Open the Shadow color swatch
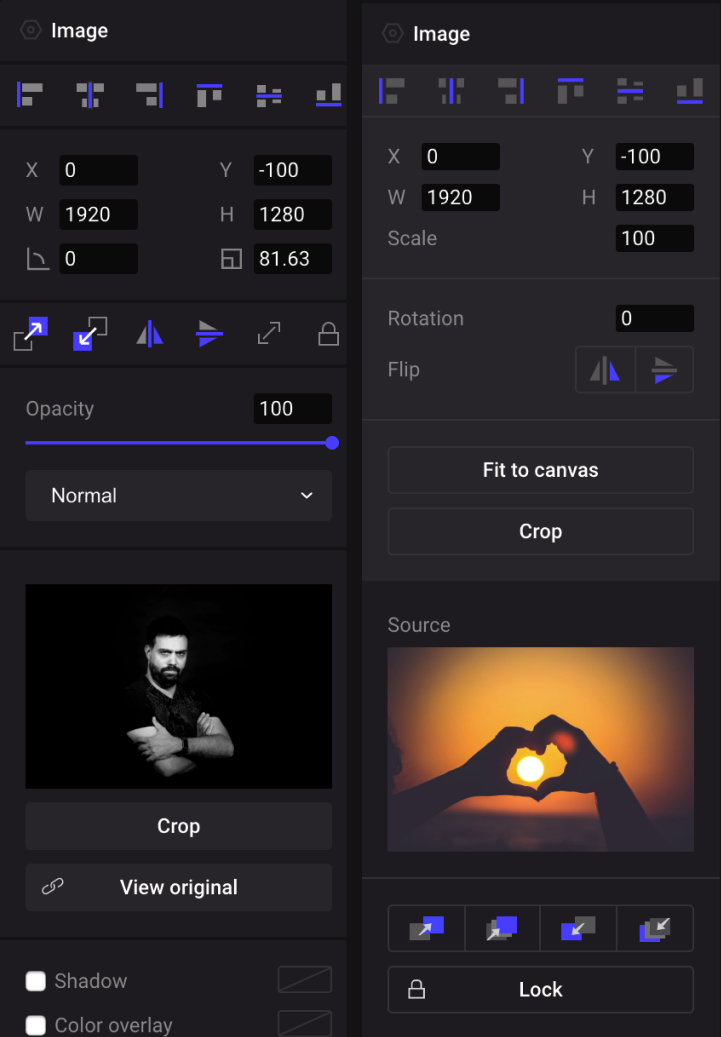Image resolution: width=721 pixels, height=1037 pixels. point(304,980)
